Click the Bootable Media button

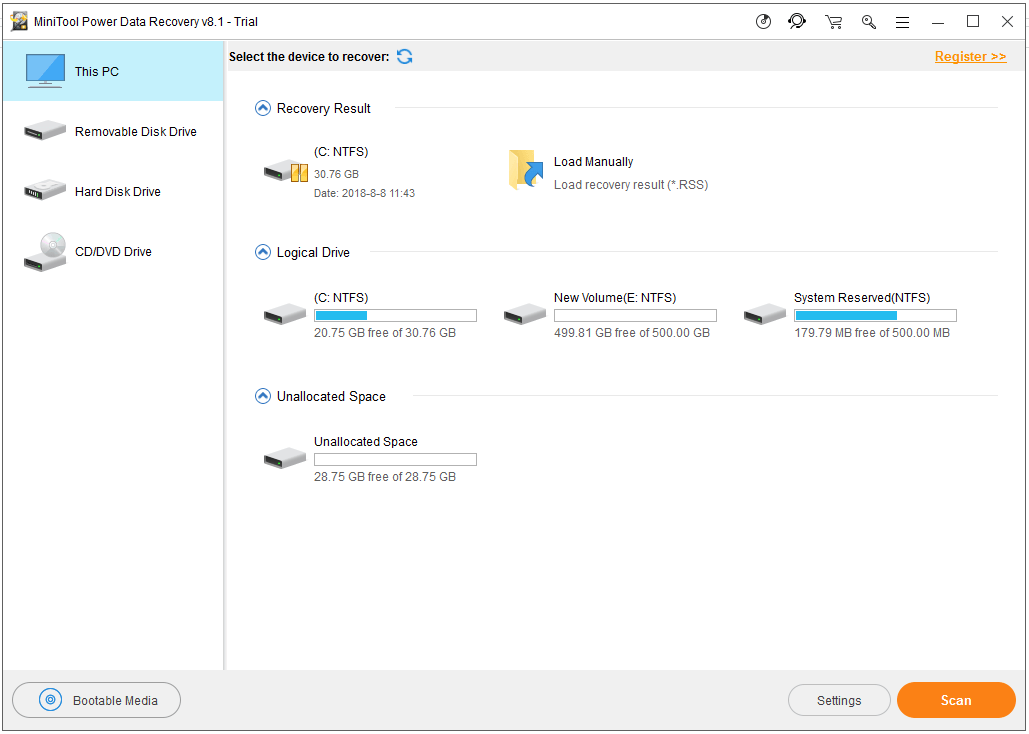click(x=96, y=700)
